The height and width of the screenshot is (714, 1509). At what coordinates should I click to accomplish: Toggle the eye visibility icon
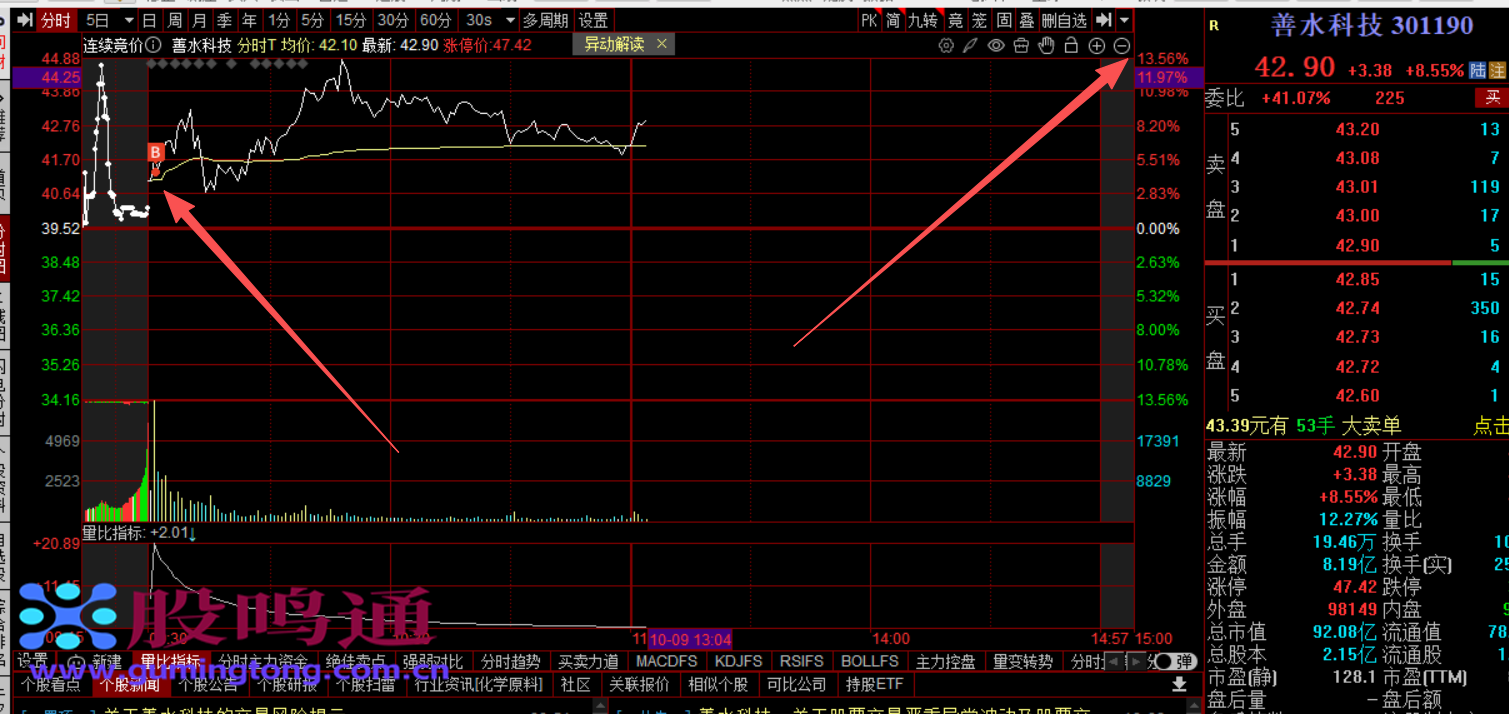click(996, 45)
